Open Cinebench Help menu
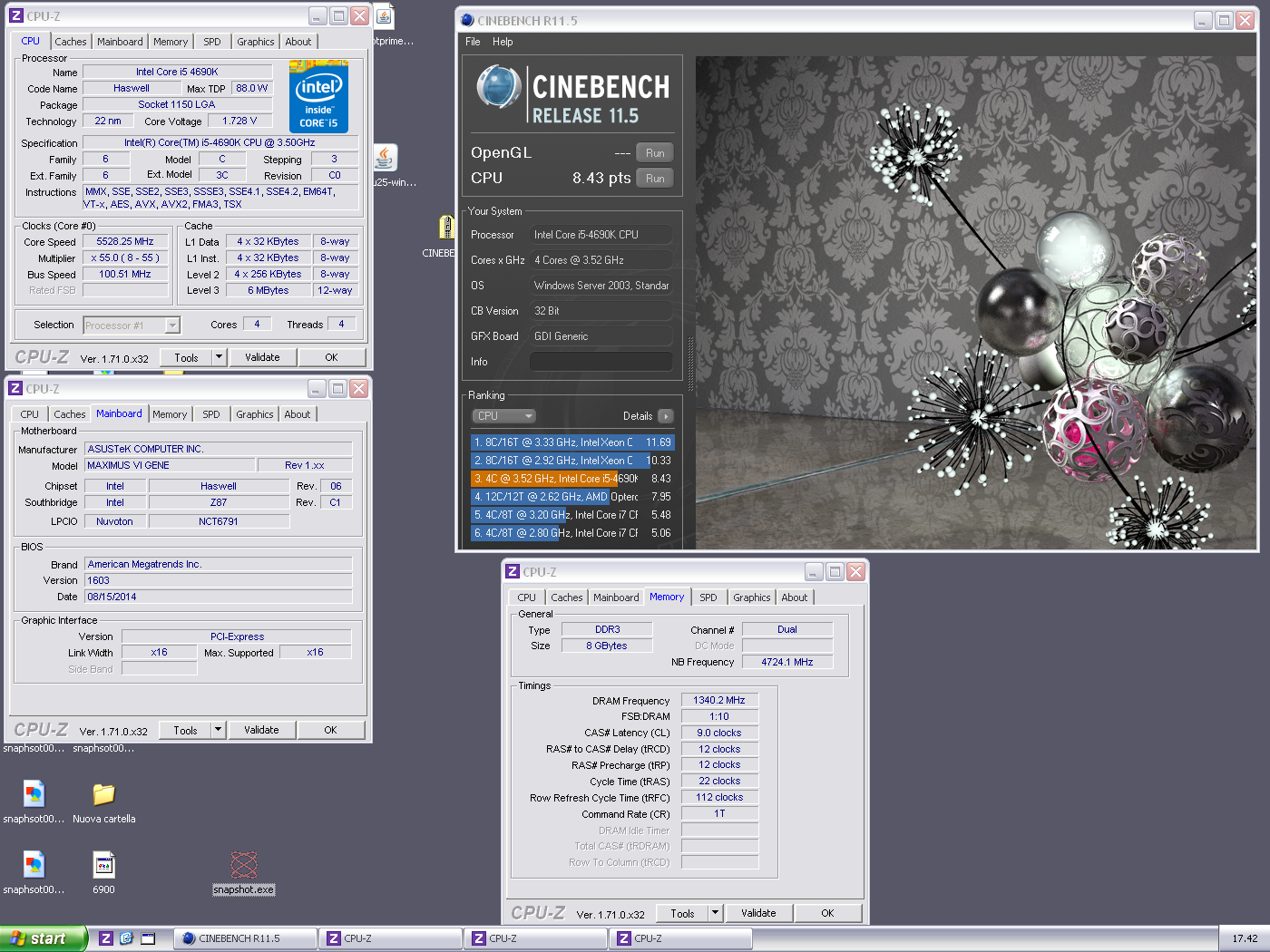 tap(503, 42)
